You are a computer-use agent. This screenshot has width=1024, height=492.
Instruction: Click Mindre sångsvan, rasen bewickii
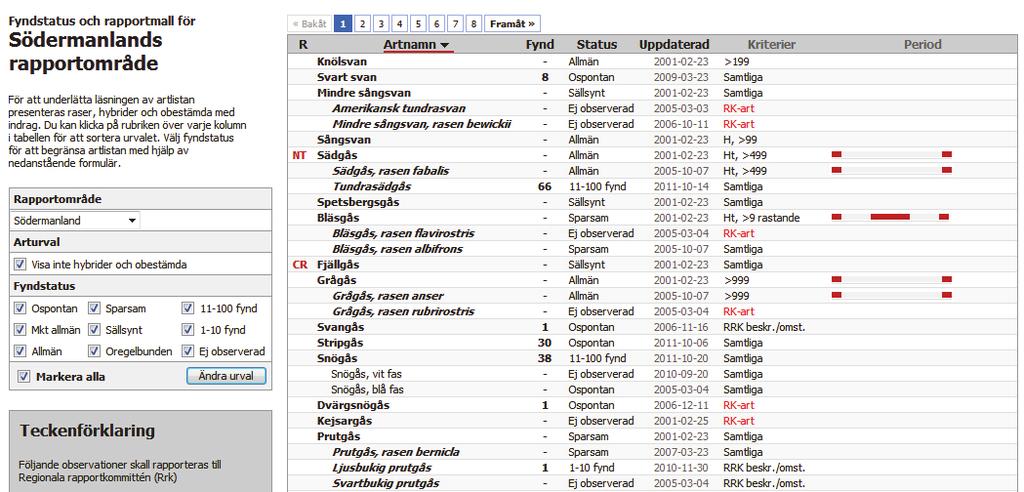tap(422, 124)
